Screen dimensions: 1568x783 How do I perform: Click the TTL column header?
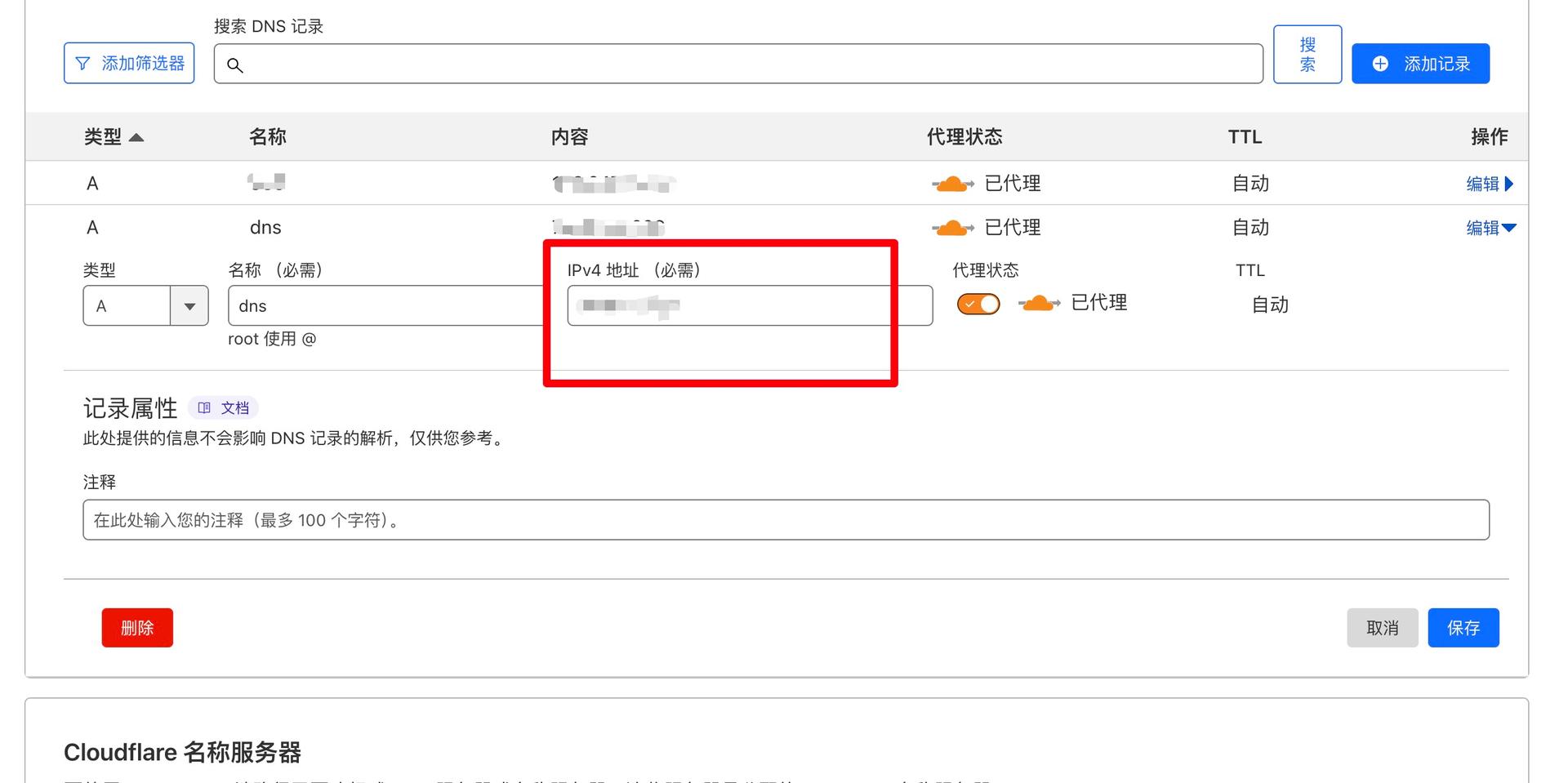1245,137
